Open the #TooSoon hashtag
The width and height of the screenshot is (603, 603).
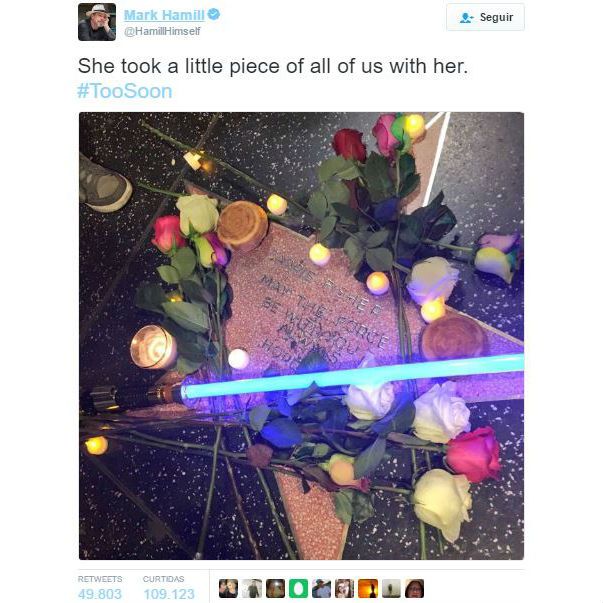125,91
